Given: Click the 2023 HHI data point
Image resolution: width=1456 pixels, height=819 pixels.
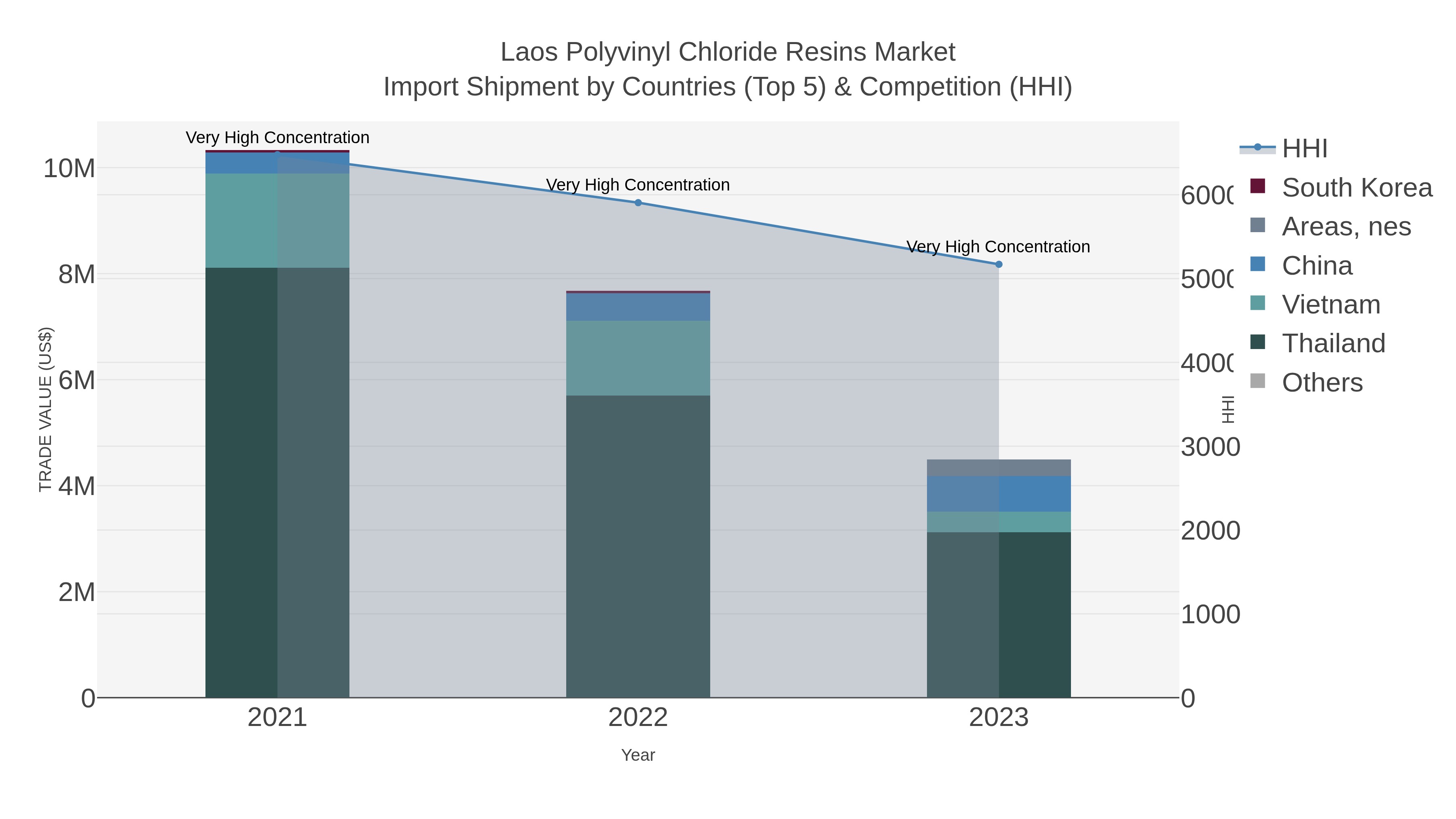Looking at the screenshot, I should pos(999,264).
